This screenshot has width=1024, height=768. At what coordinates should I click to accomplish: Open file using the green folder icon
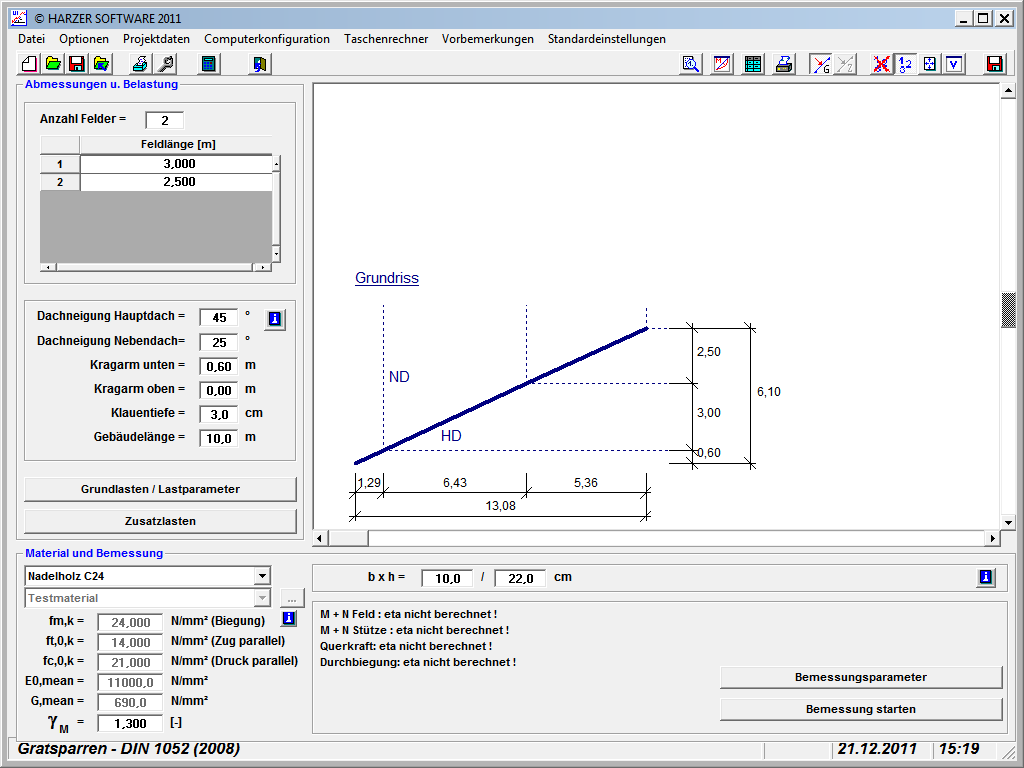coord(53,64)
